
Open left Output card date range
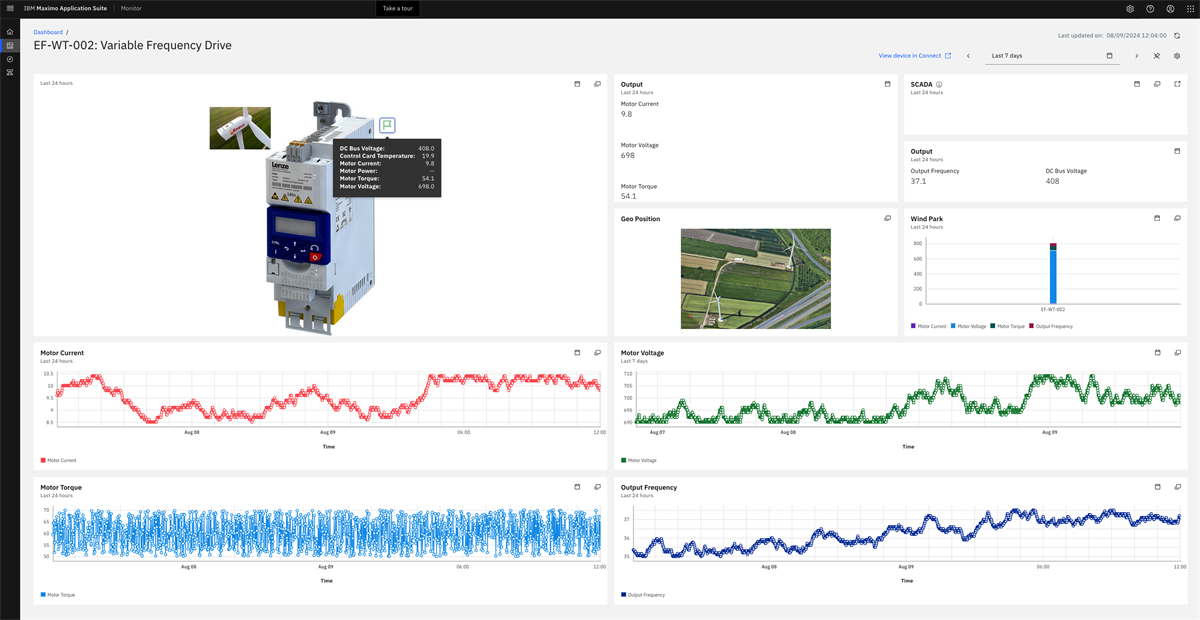(887, 84)
